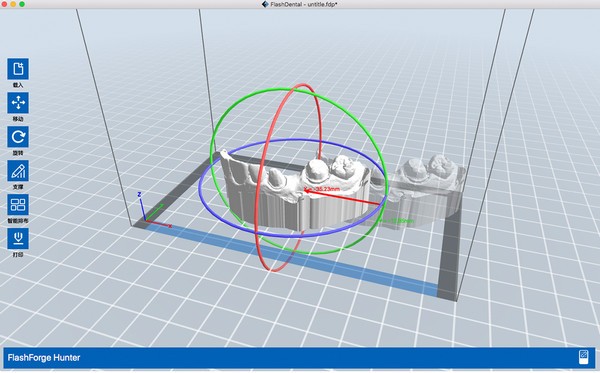
Task: Click the Load (载入) file icon
Action: [x=18, y=69]
